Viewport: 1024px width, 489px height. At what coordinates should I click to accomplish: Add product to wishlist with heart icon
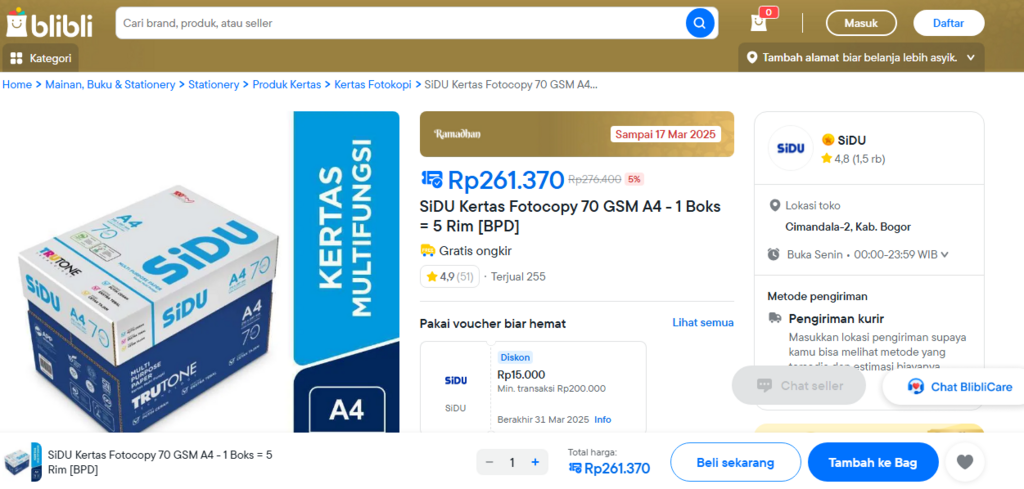coord(964,462)
